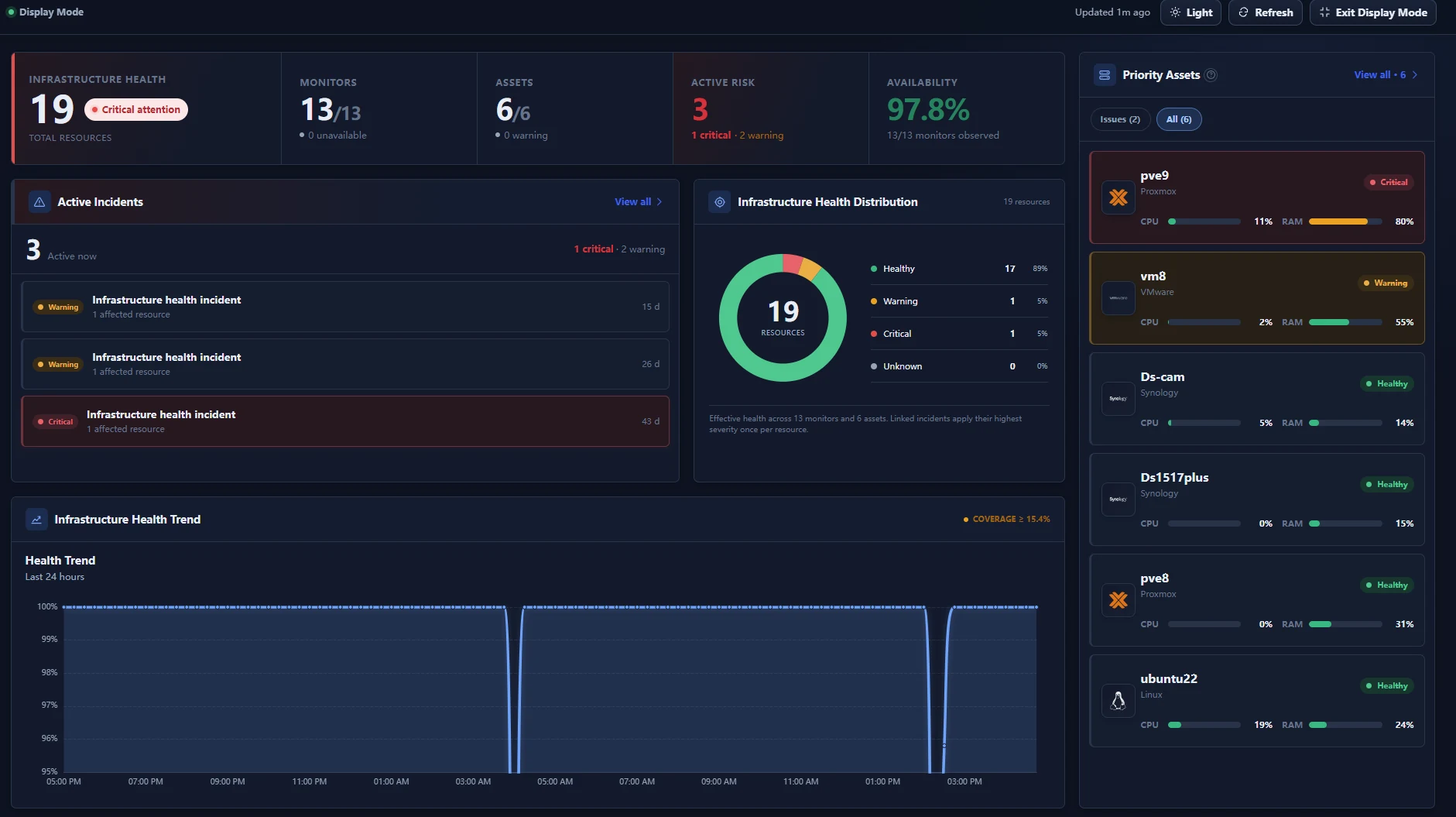Screen dimensions: 1456x817
Task: Click the Critical attention badge
Action: (136, 110)
